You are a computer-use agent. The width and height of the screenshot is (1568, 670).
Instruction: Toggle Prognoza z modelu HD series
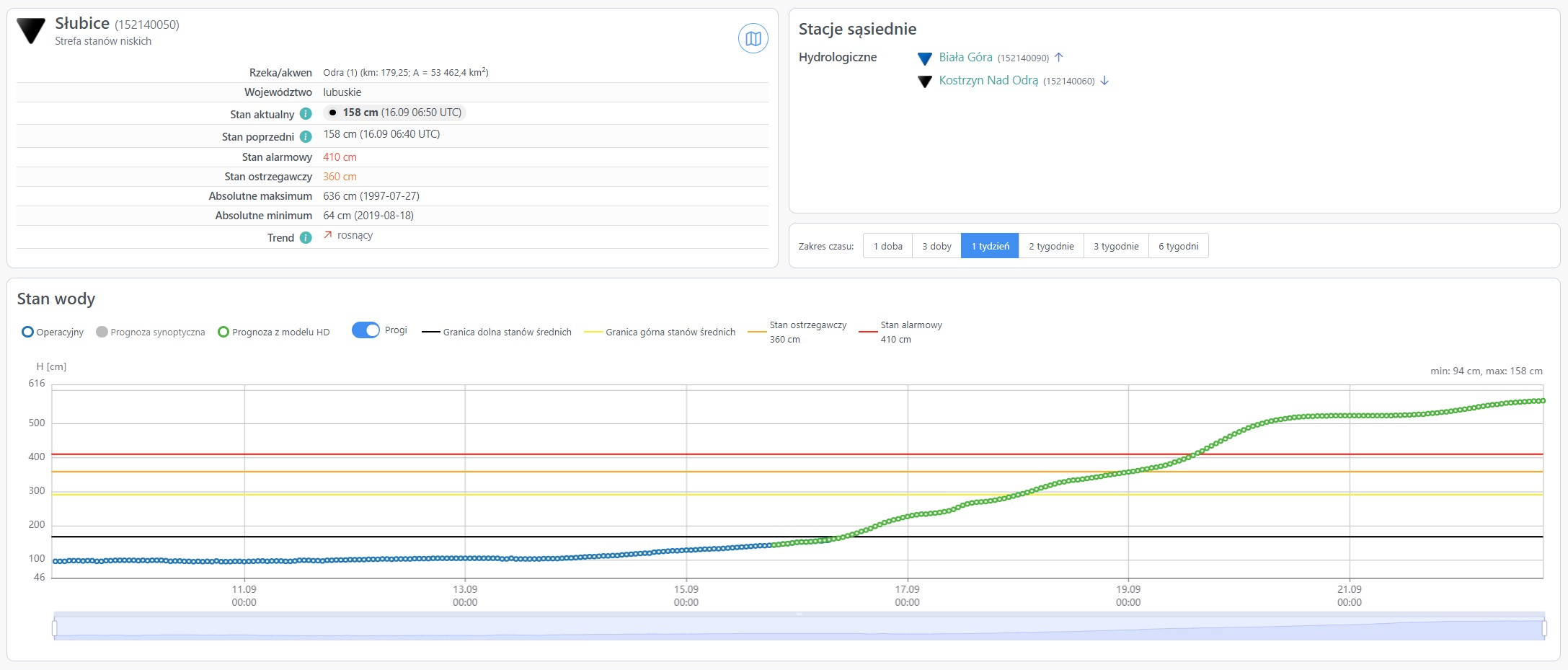click(x=273, y=332)
